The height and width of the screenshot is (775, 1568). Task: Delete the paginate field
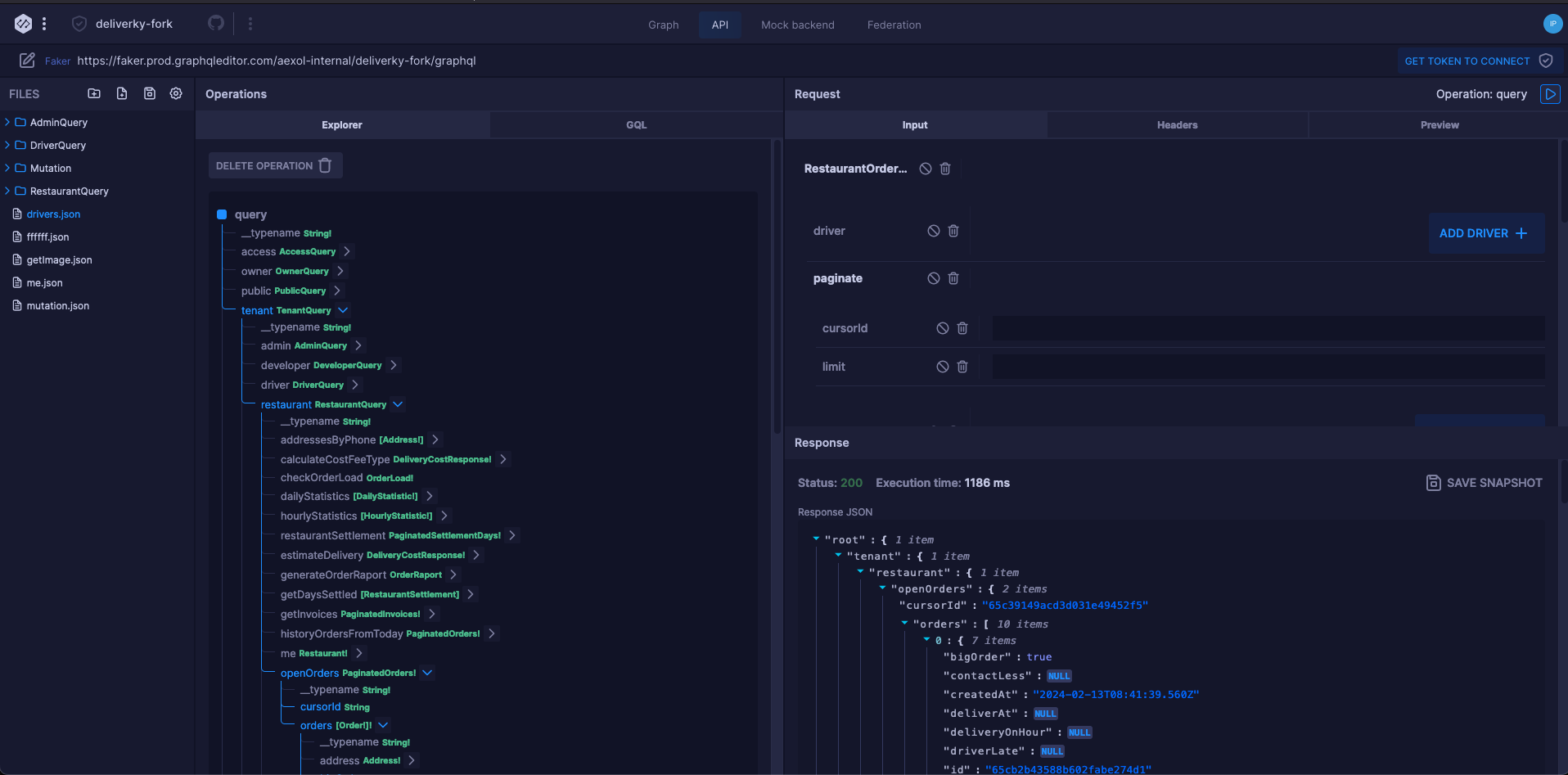coord(953,278)
